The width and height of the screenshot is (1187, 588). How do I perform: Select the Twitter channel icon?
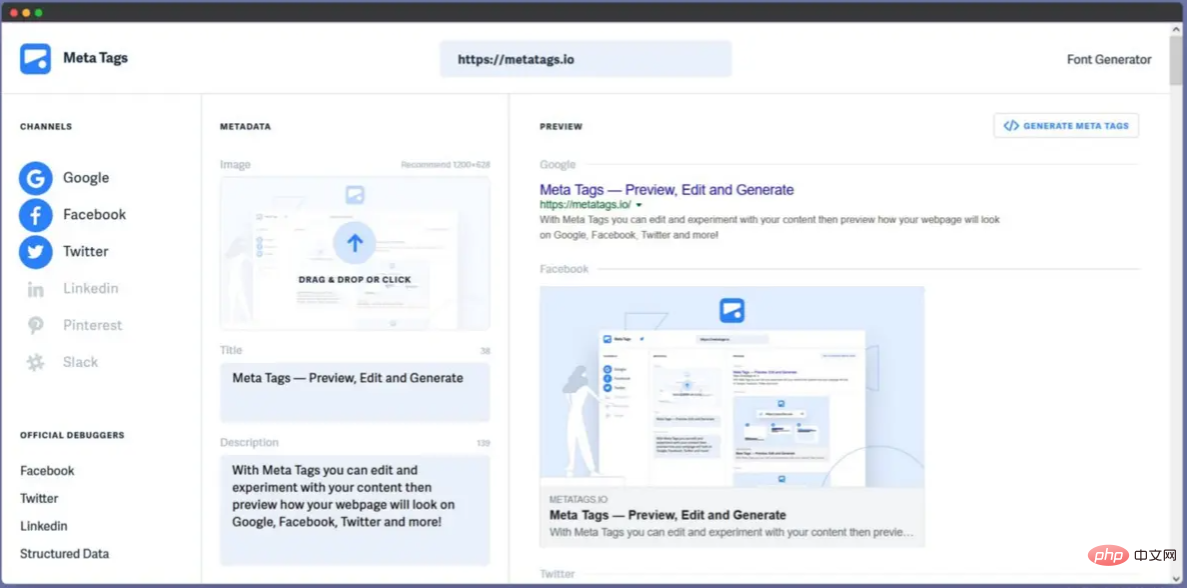[36, 252]
